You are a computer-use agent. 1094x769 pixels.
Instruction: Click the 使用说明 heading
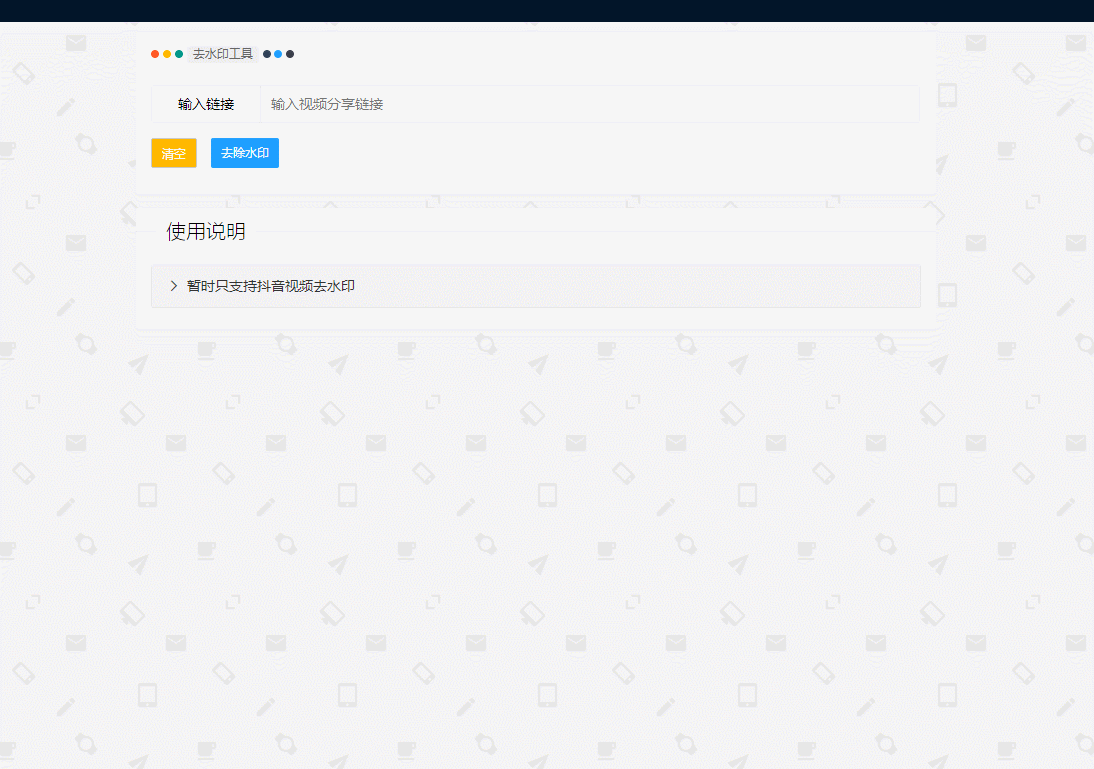[206, 232]
